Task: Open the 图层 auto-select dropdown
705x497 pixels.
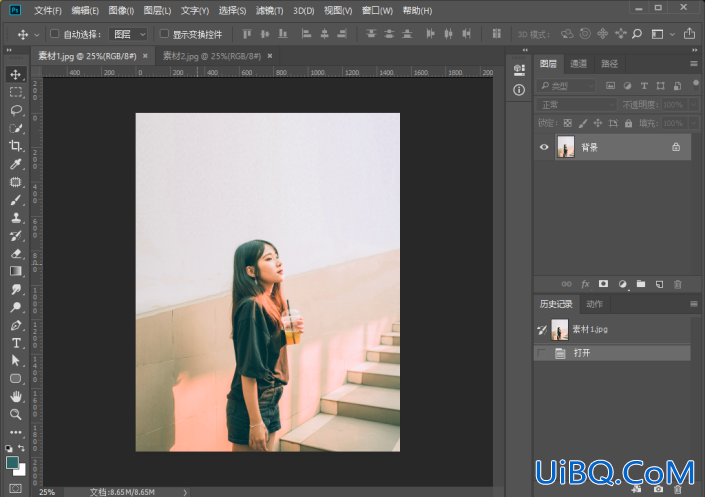Action: (x=129, y=34)
